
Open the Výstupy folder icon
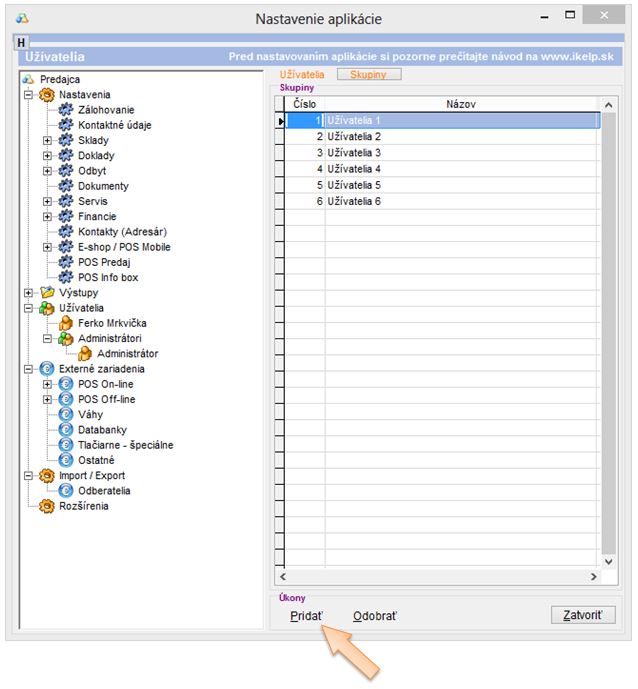click(46, 293)
